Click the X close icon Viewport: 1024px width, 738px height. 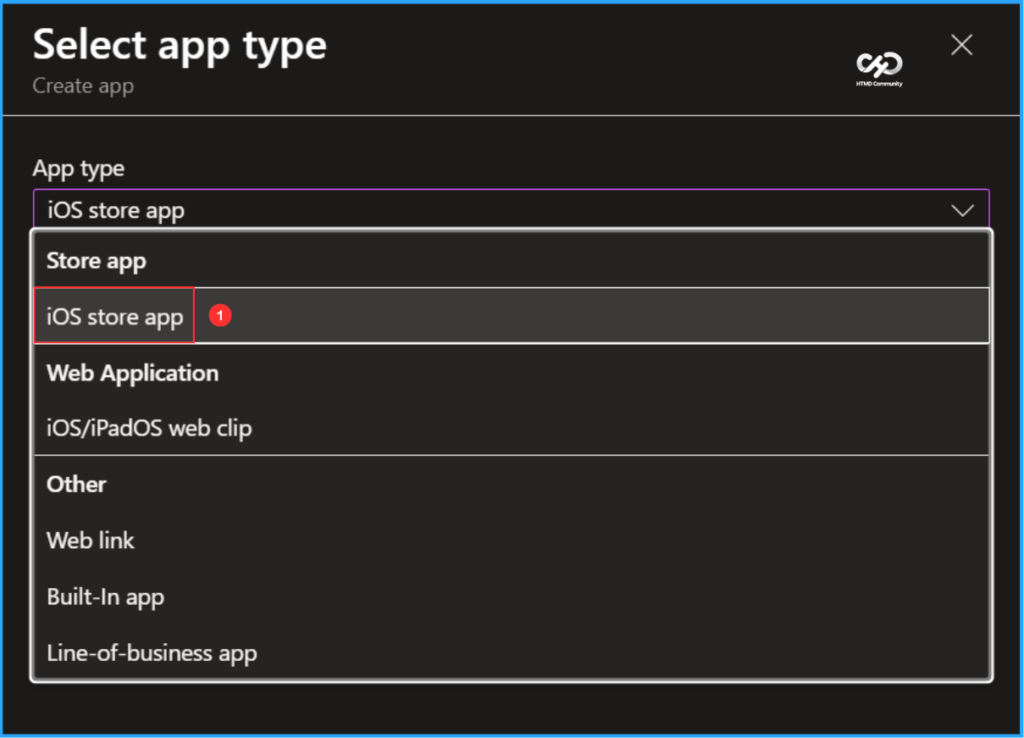pyautogui.click(x=961, y=44)
